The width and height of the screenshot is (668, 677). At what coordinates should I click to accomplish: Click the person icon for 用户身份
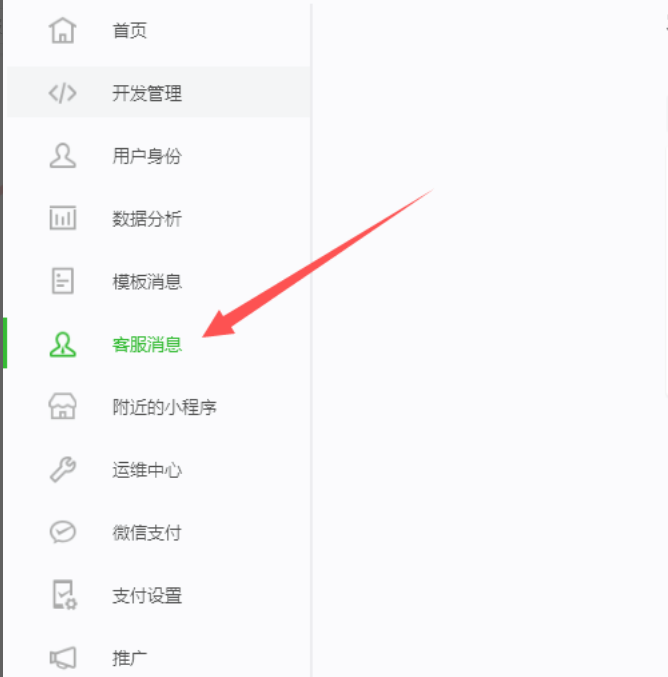coord(63,155)
